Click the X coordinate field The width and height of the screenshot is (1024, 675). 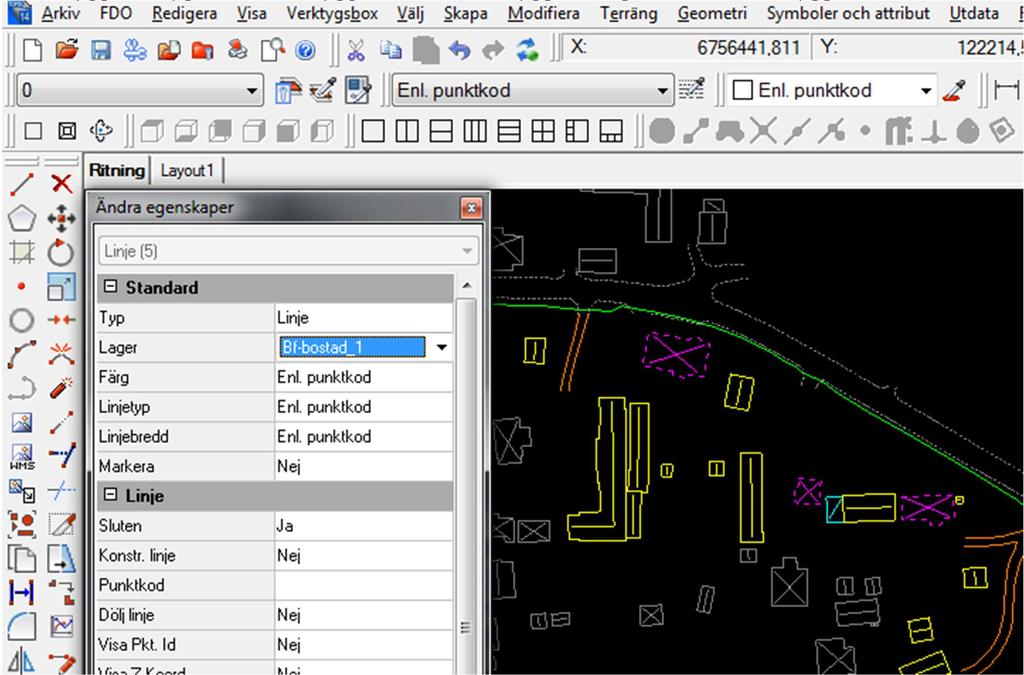684,48
